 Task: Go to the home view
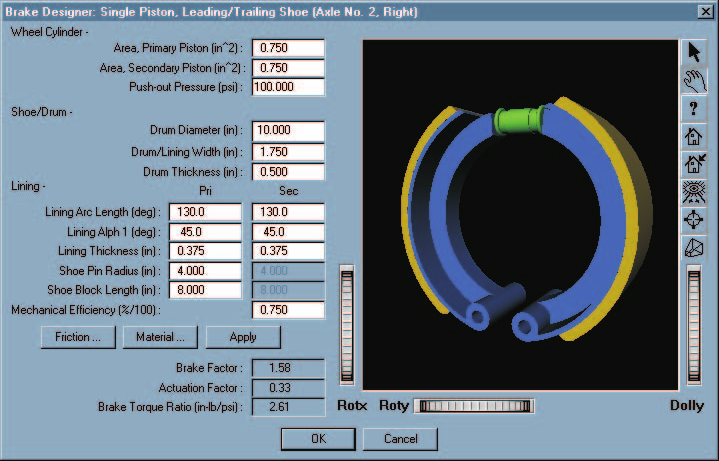coord(694,137)
